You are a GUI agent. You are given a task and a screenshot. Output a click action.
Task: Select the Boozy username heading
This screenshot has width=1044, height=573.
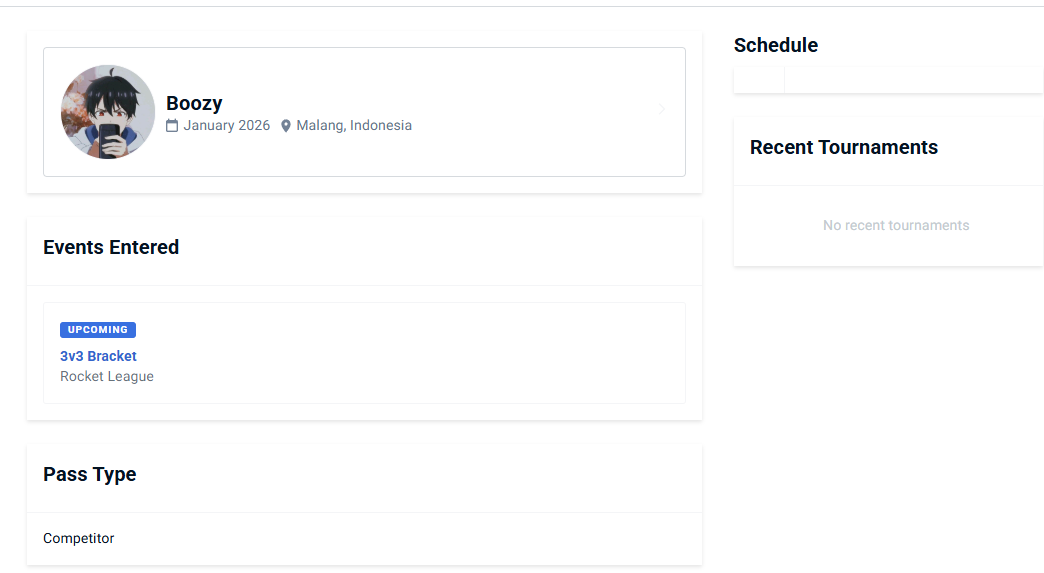click(x=194, y=103)
